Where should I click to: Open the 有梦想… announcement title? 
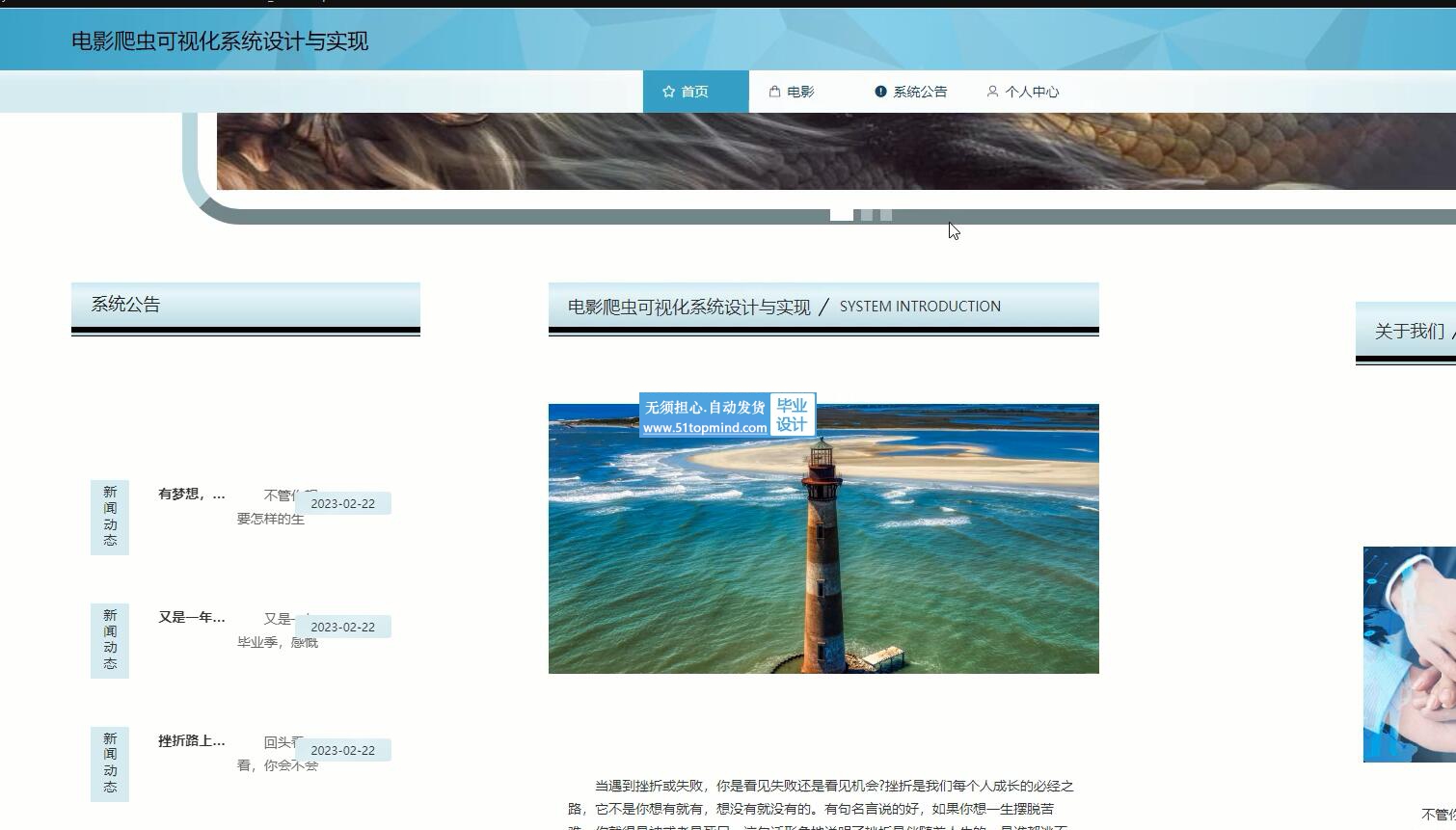[x=191, y=495]
